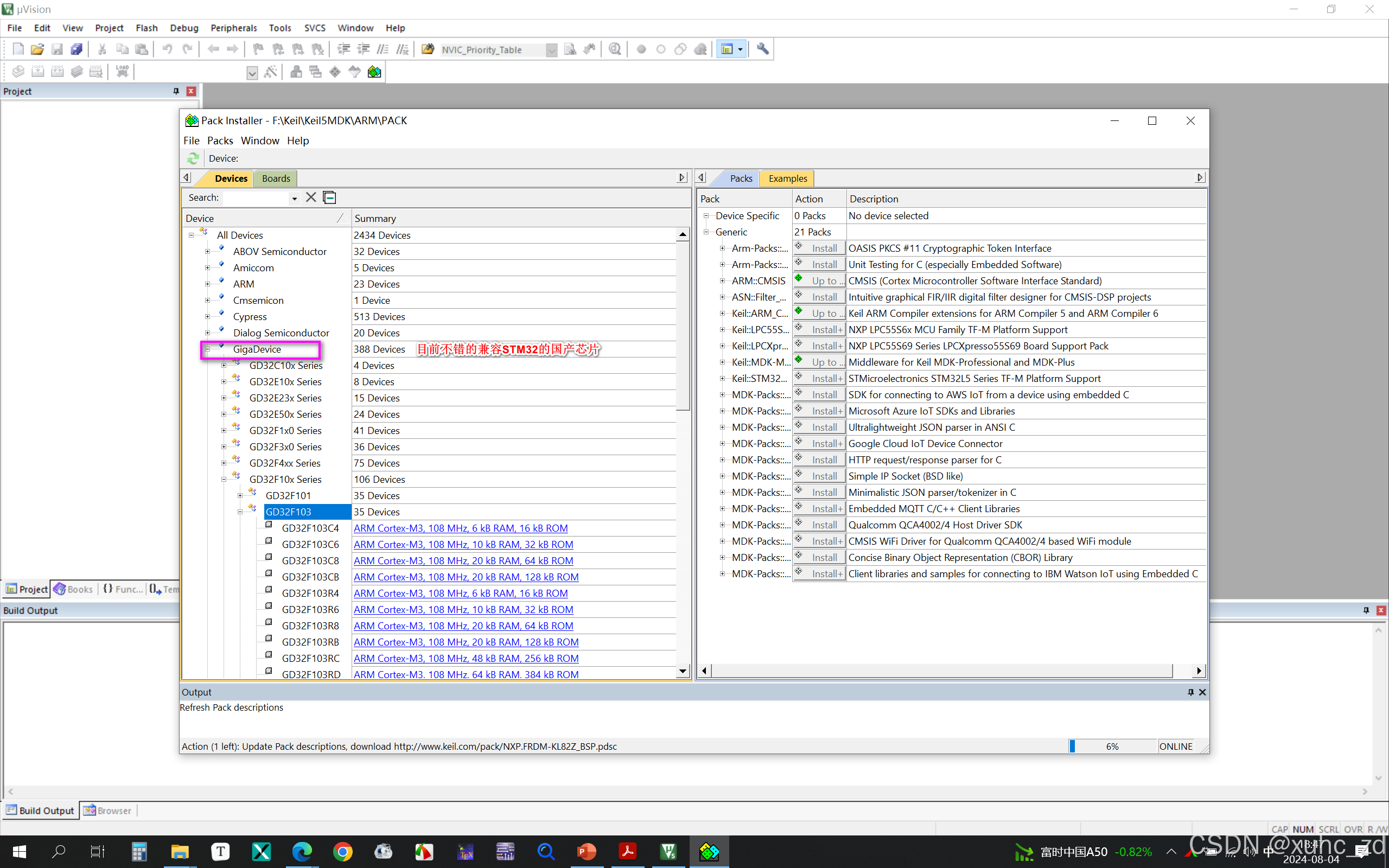Click the Options for Target wand icon
Screen dimensions: 1389x868
click(270, 72)
